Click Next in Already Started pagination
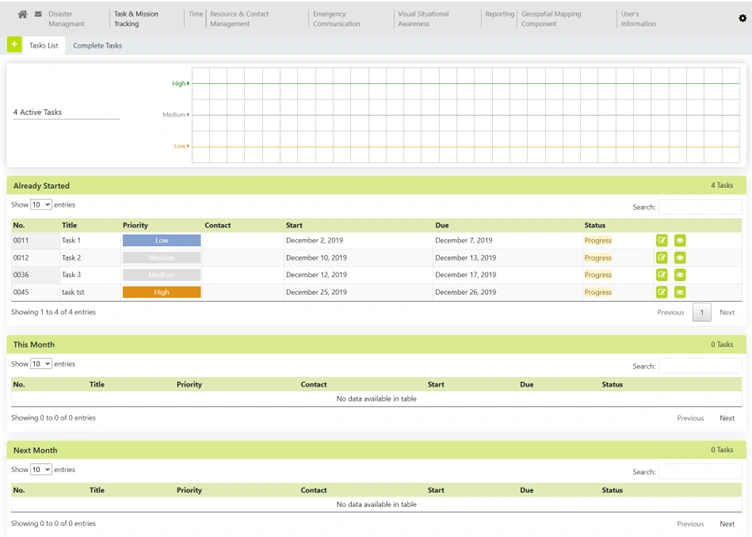This screenshot has width=752, height=537. click(727, 313)
